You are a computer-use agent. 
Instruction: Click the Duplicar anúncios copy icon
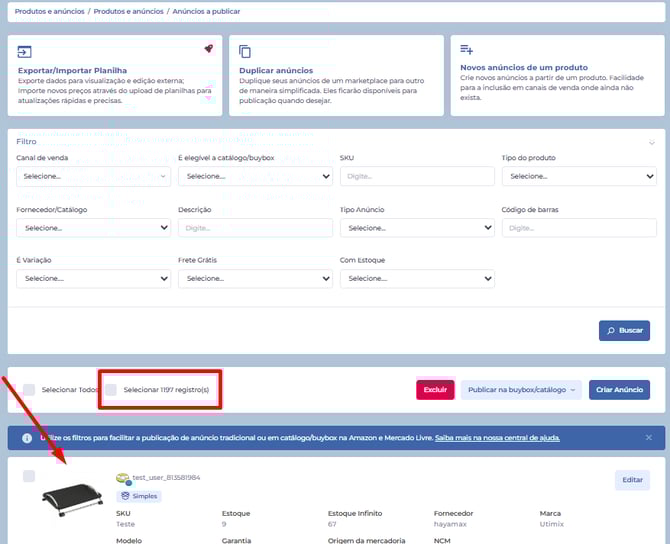(245, 51)
